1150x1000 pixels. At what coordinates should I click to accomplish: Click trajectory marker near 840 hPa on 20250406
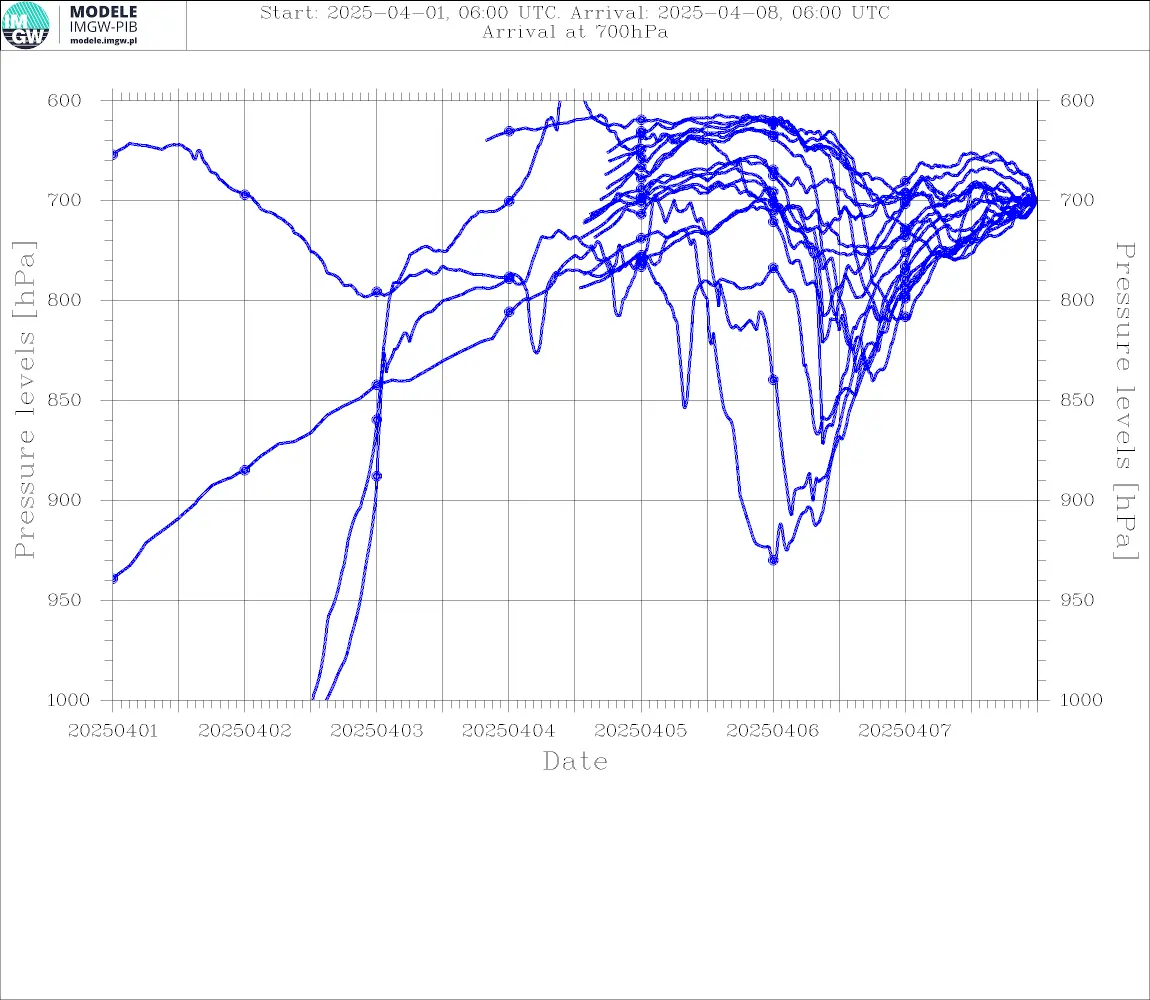773,379
